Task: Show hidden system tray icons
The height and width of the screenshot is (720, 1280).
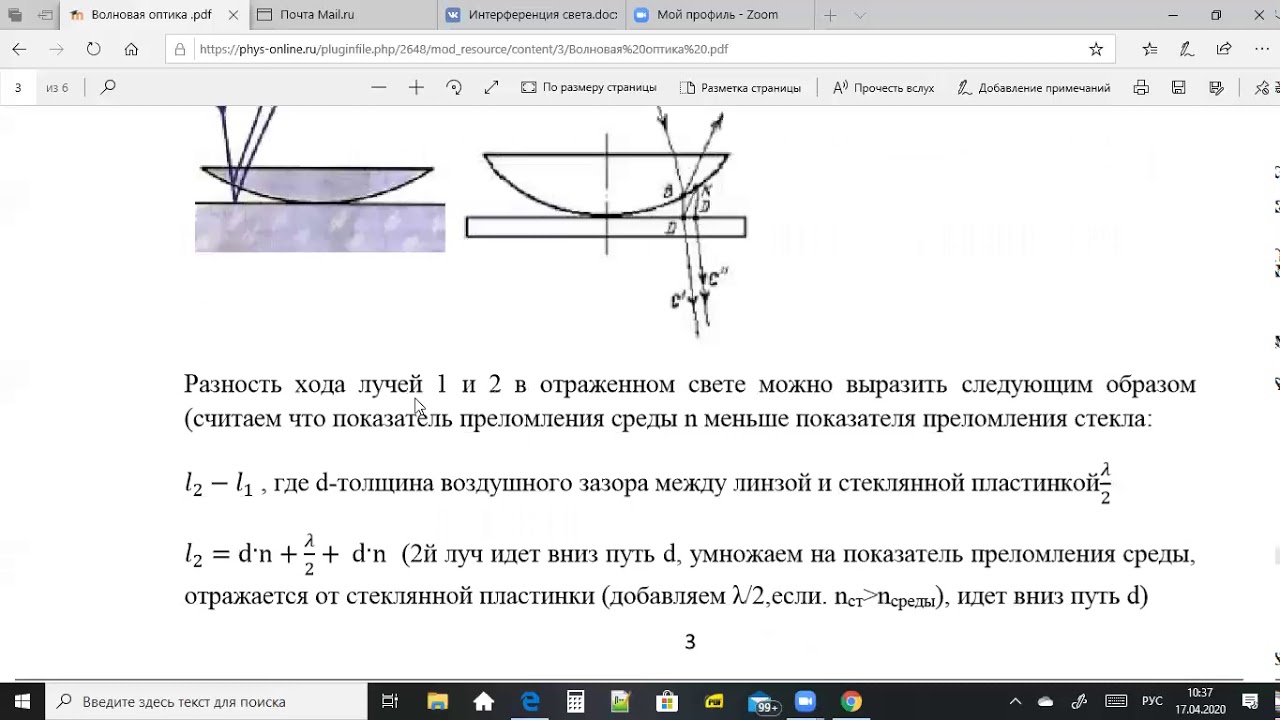Action: click(x=1015, y=701)
